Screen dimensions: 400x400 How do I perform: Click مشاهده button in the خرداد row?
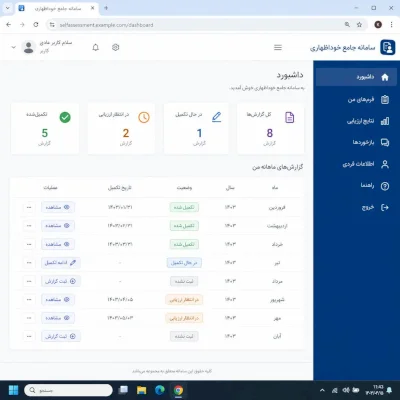tap(58, 244)
